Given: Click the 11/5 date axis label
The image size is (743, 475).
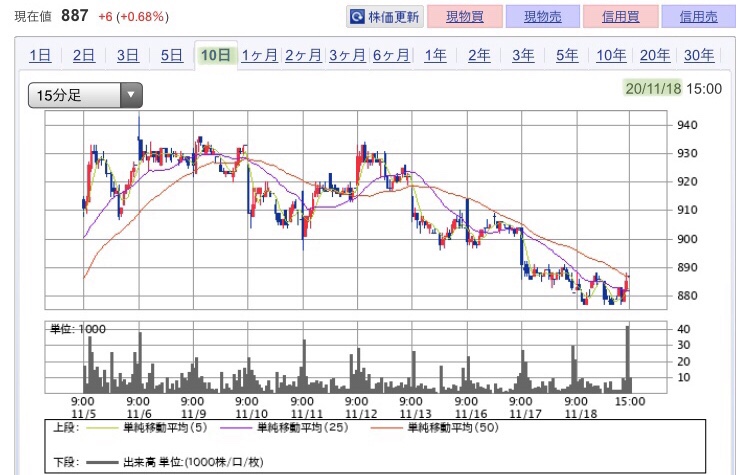Looking at the screenshot, I should [83, 414].
